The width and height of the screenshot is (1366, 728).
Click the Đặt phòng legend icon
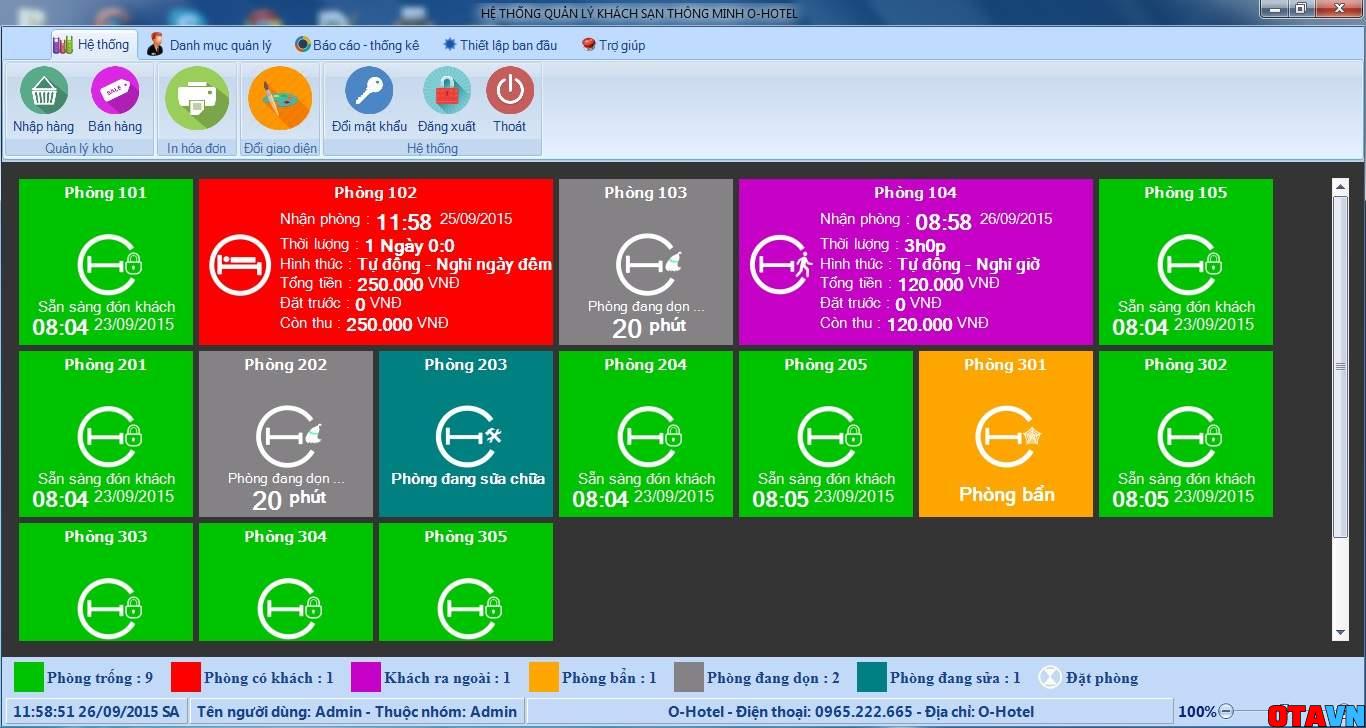coord(1049,678)
